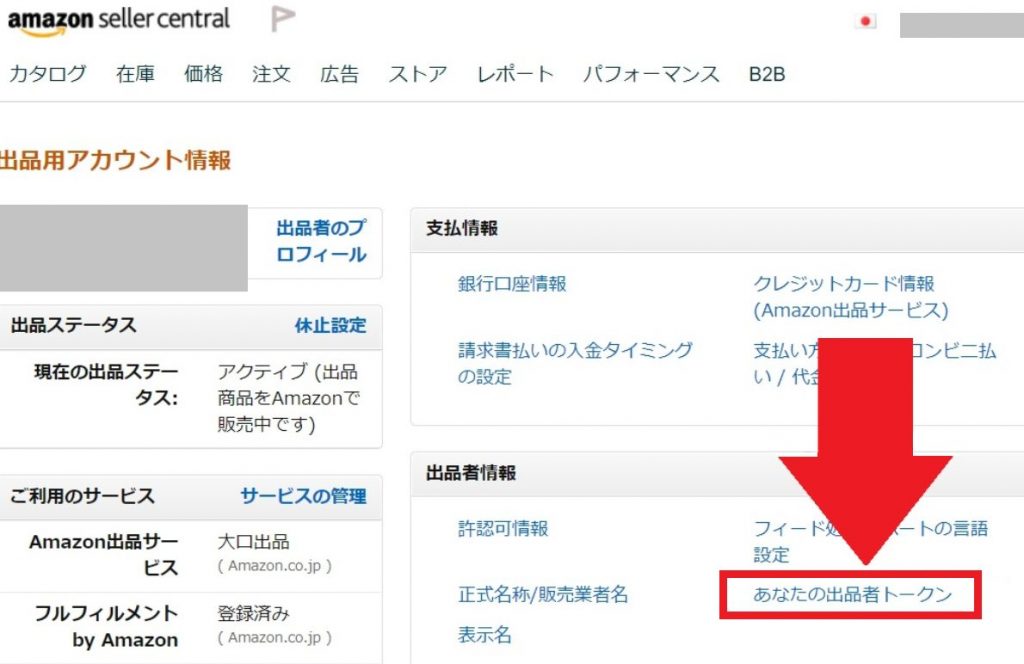Click the 出品用アカウント情報 page heading
This screenshot has width=1024, height=664.
pyautogui.click(x=116, y=161)
